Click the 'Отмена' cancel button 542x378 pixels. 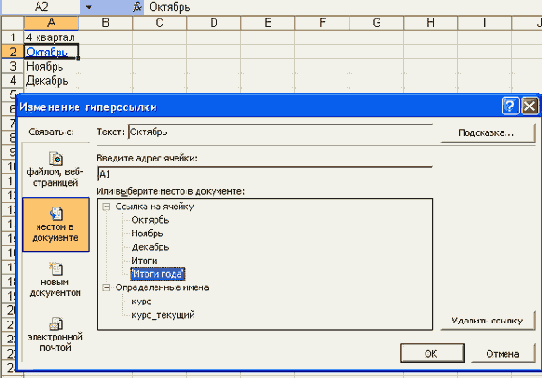pos(503,354)
